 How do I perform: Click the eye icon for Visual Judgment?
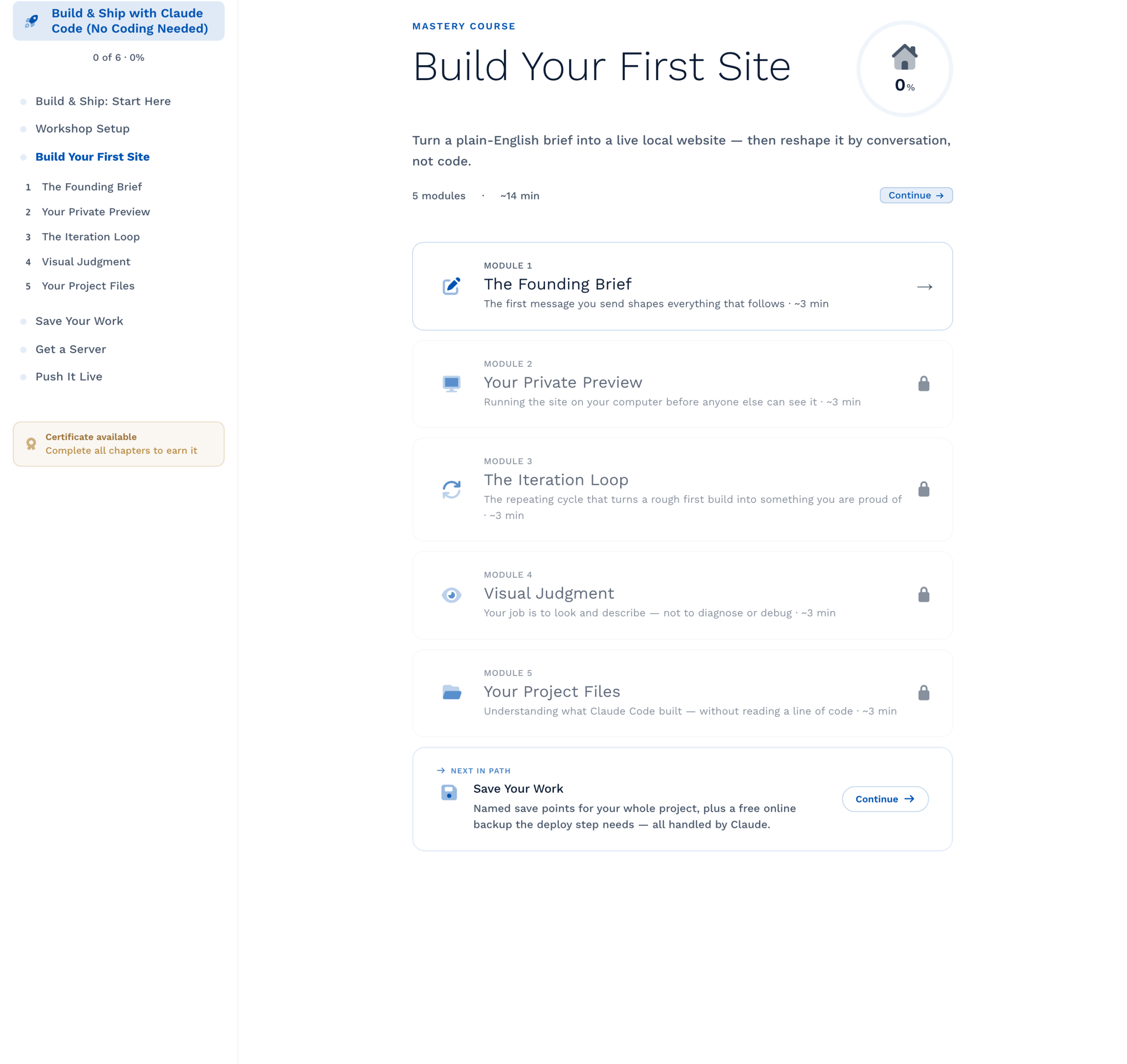451,595
